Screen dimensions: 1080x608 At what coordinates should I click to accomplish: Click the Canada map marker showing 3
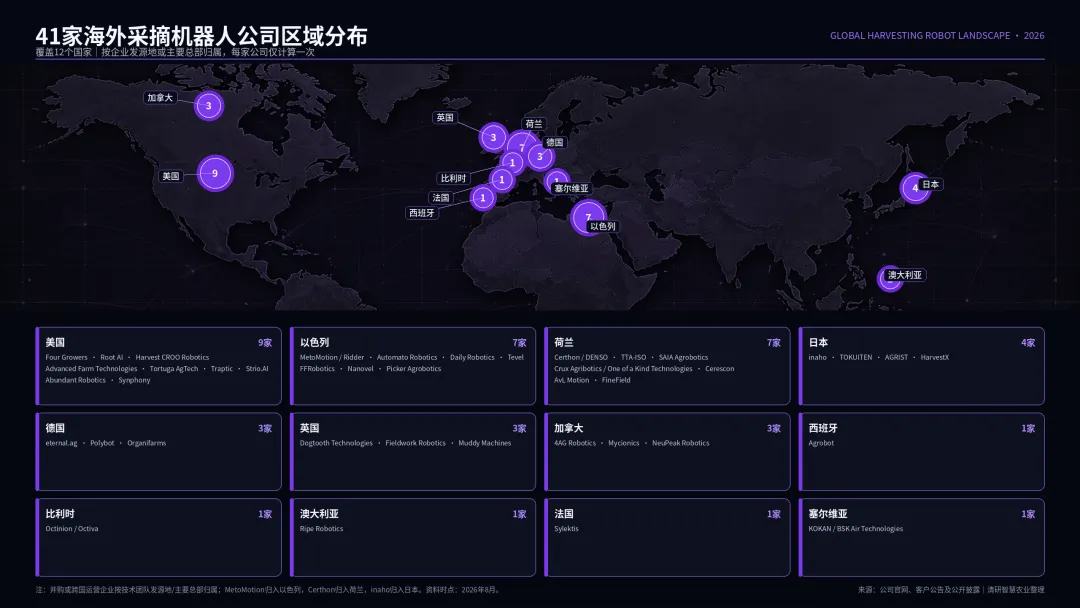[x=209, y=106]
